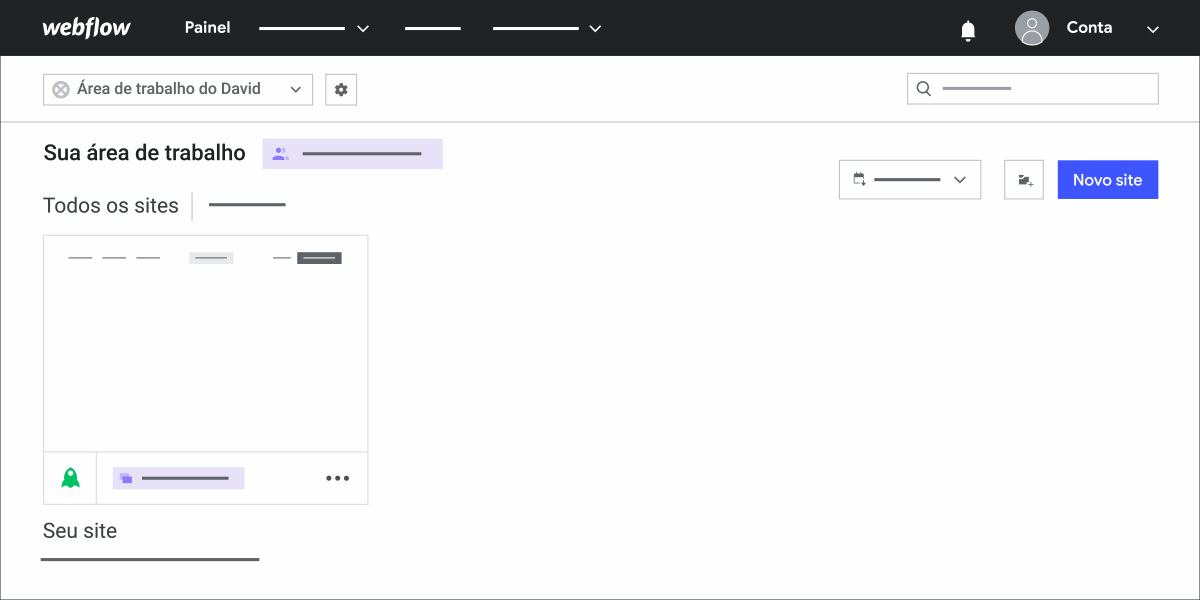Click the calendar sort icon in the filter
The width and height of the screenshot is (1200, 600).
click(858, 179)
